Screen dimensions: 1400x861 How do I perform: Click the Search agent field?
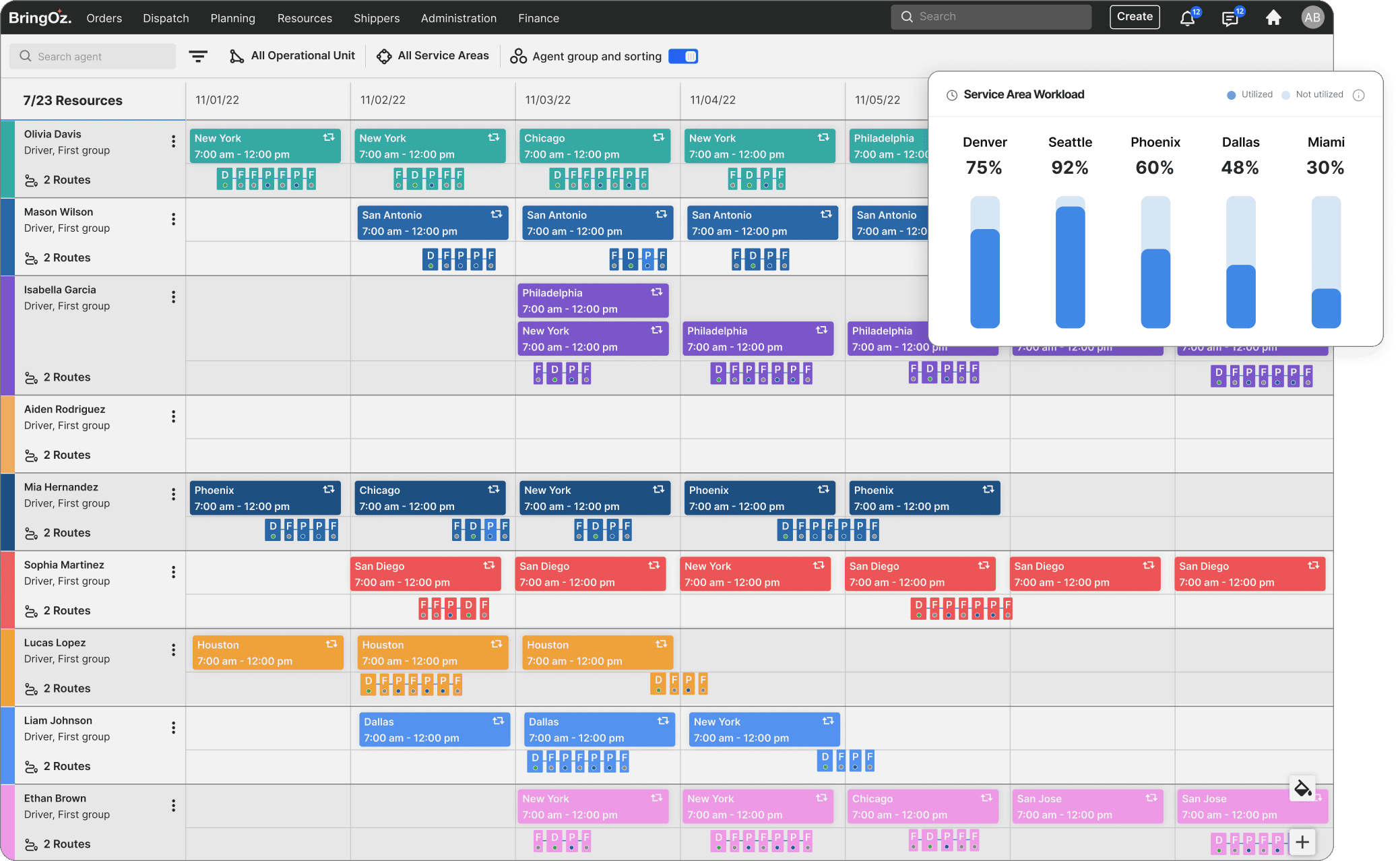[92, 57]
